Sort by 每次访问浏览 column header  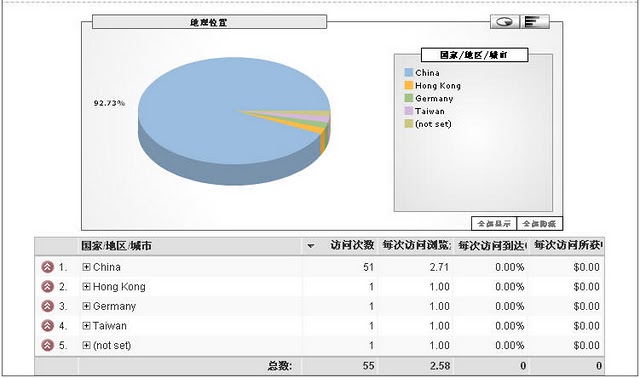pos(417,245)
